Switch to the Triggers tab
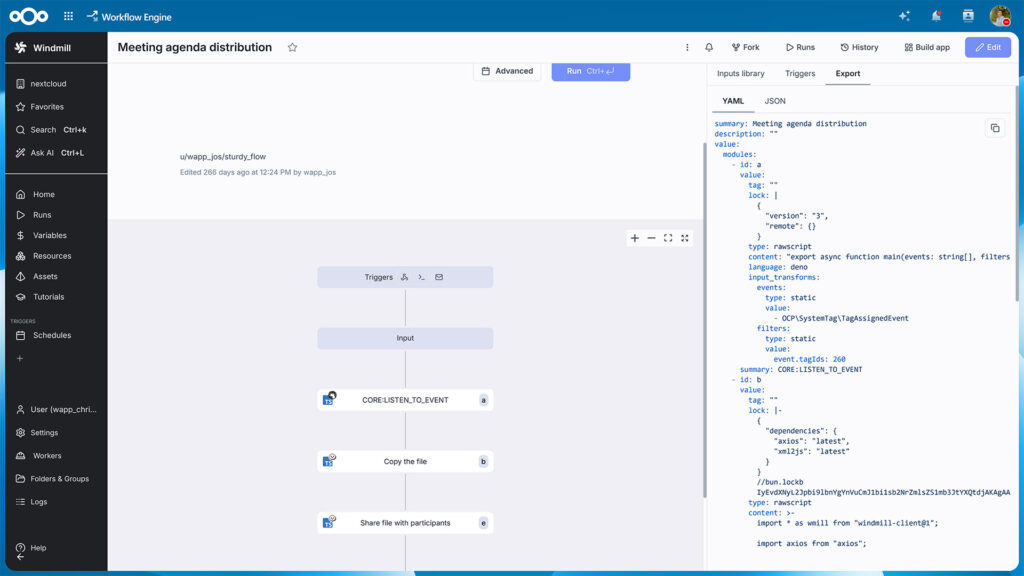This screenshot has width=1024, height=576. pyautogui.click(x=800, y=74)
